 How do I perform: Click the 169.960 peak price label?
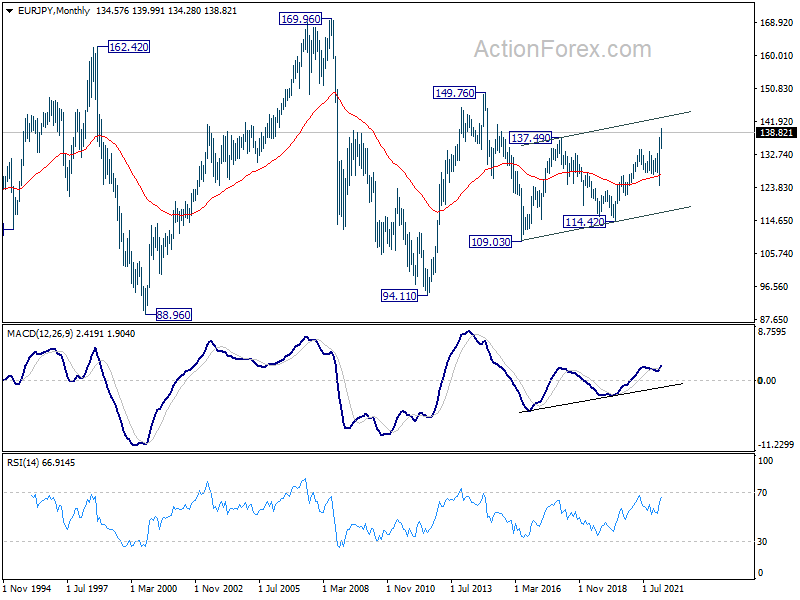point(301,19)
